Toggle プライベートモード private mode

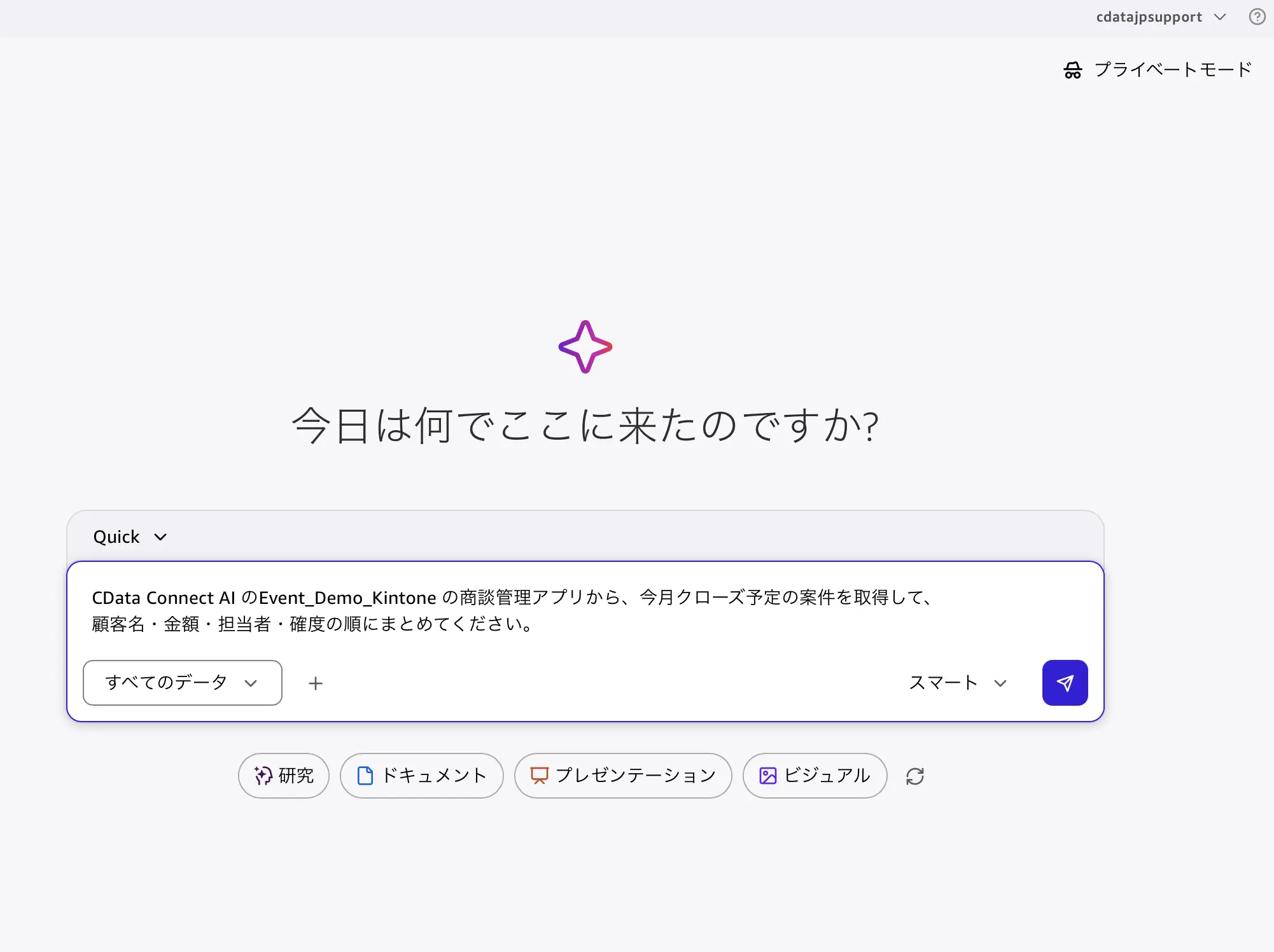click(1158, 69)
